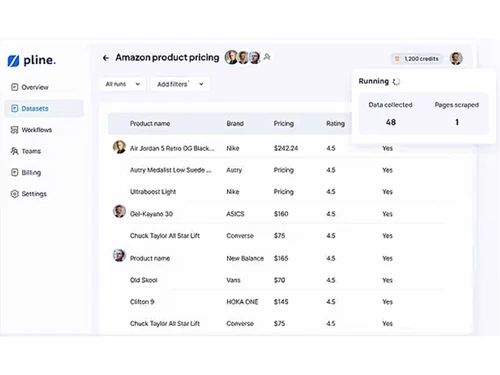
Task: Click the add collaborator icon
Action: [267, 57]
